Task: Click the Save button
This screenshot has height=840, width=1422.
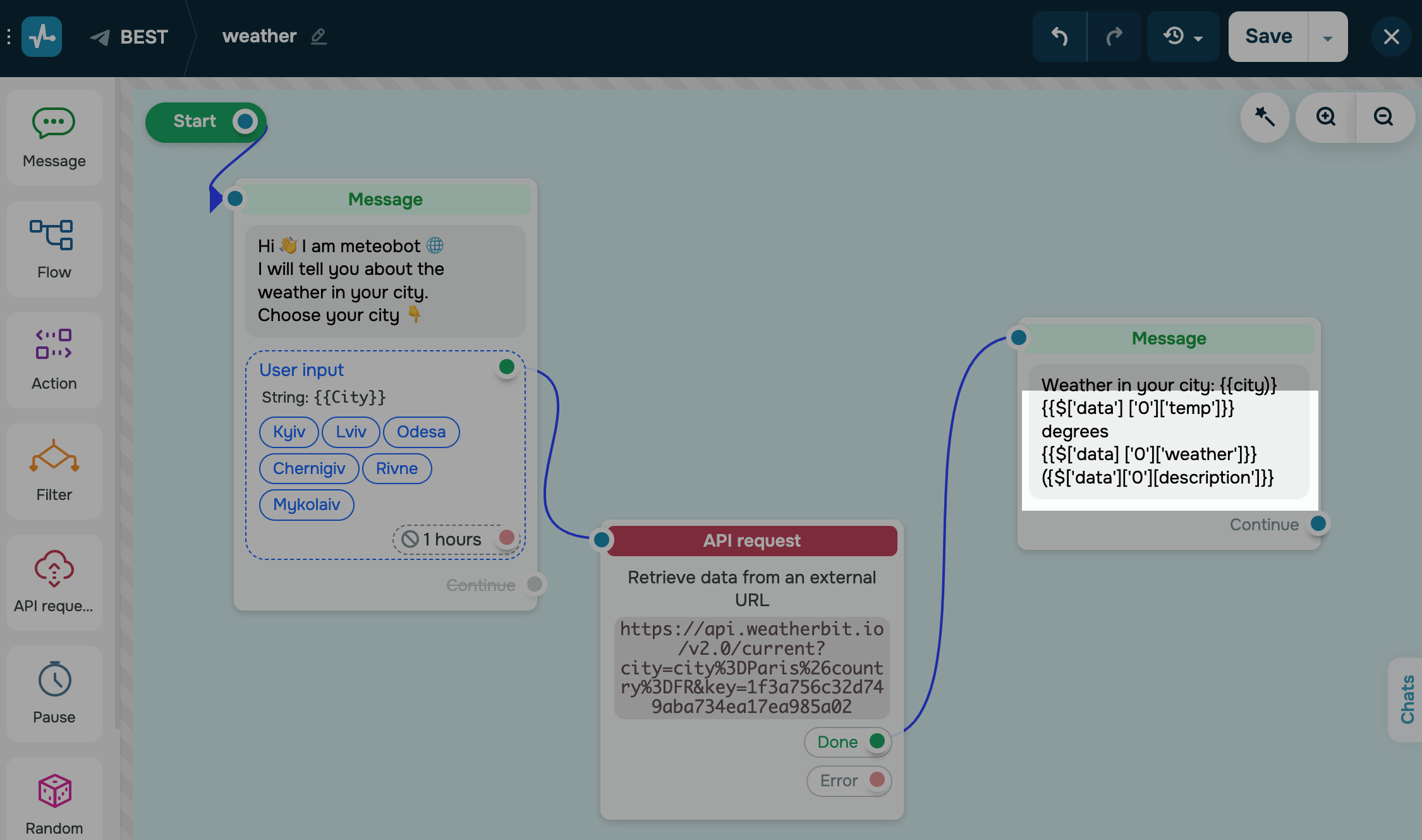Action: click(x=1268, y=37)
